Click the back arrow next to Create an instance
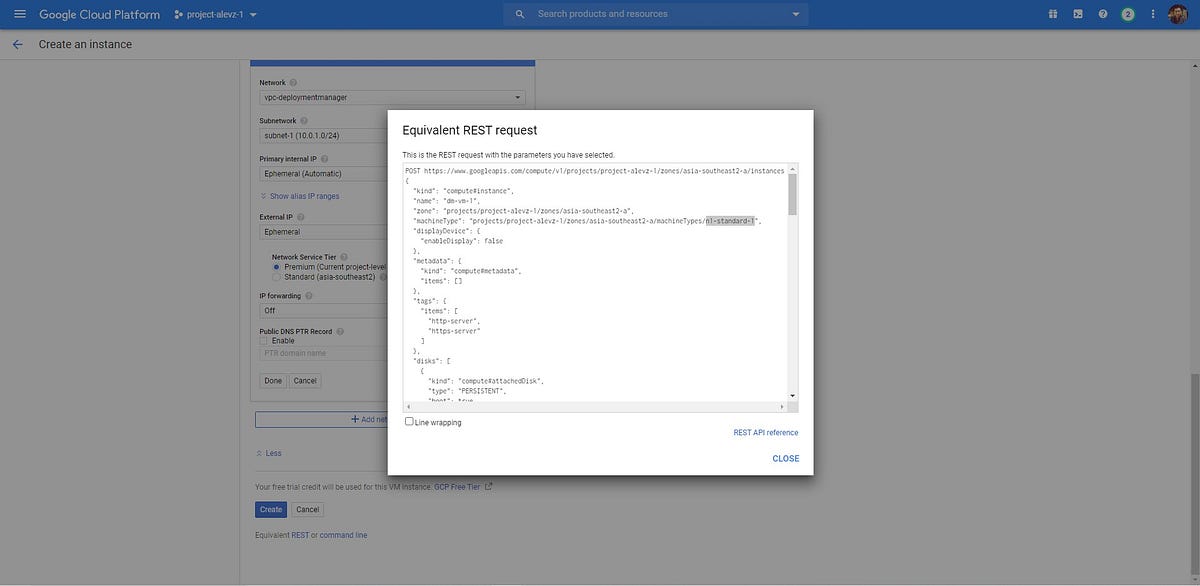1200x586 pixels. [18, 43]
